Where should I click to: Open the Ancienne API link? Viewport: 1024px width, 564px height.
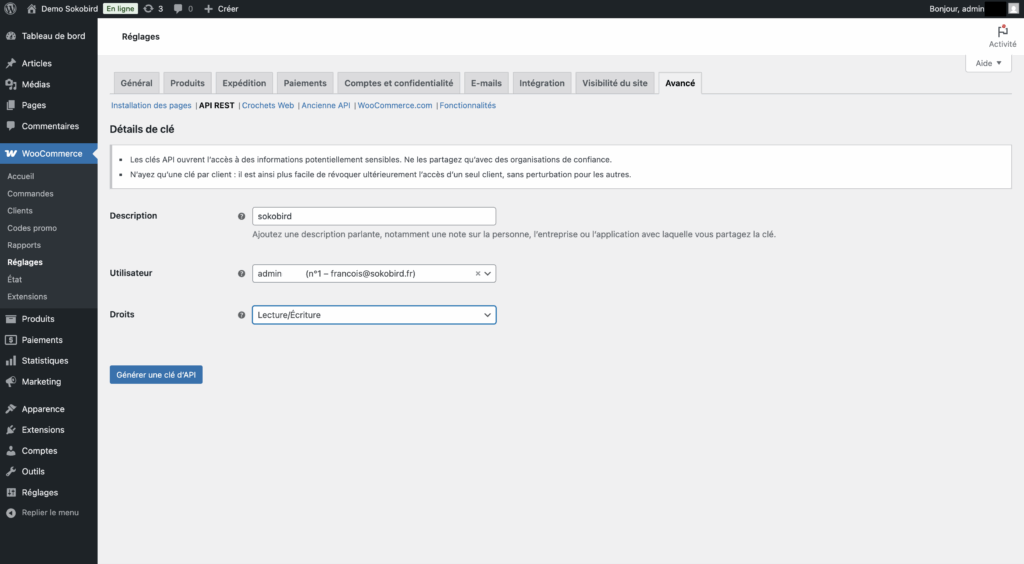coord(326,105)
